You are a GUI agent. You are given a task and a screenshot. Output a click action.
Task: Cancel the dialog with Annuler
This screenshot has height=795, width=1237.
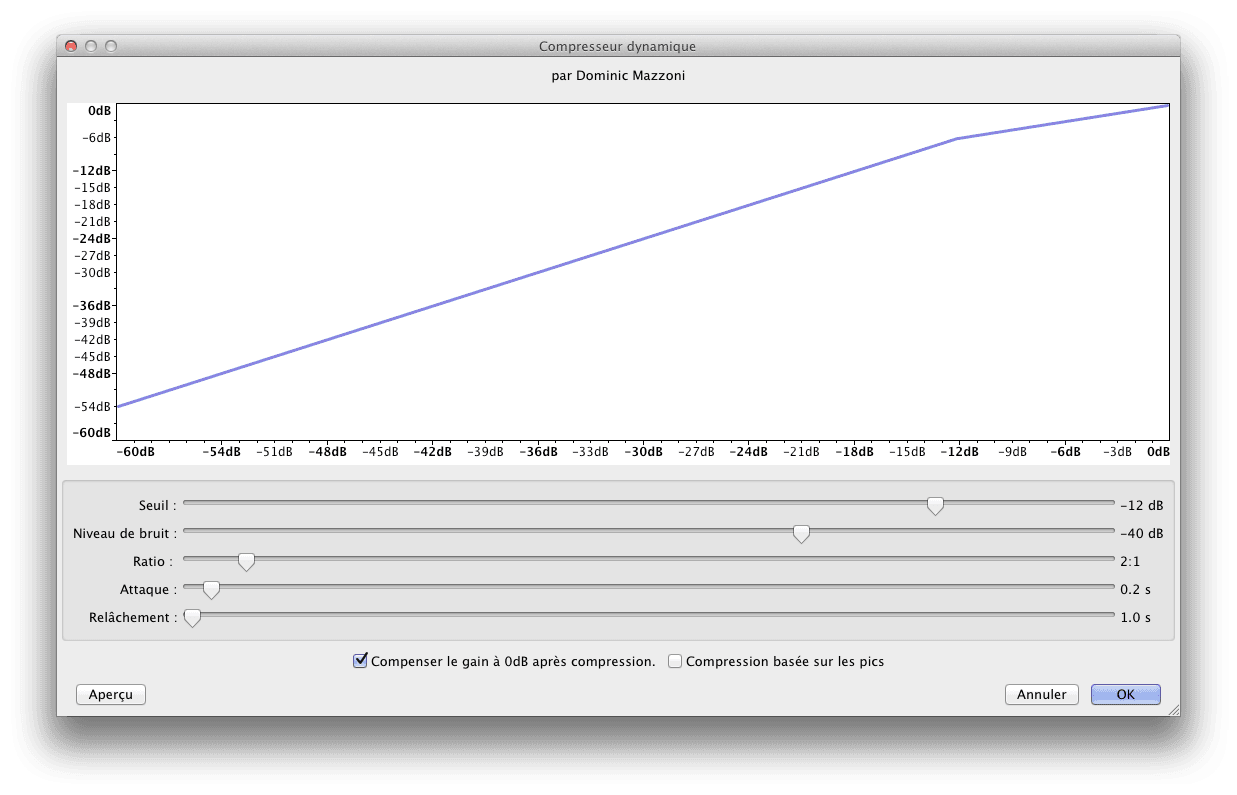[x=1041, y=694]
